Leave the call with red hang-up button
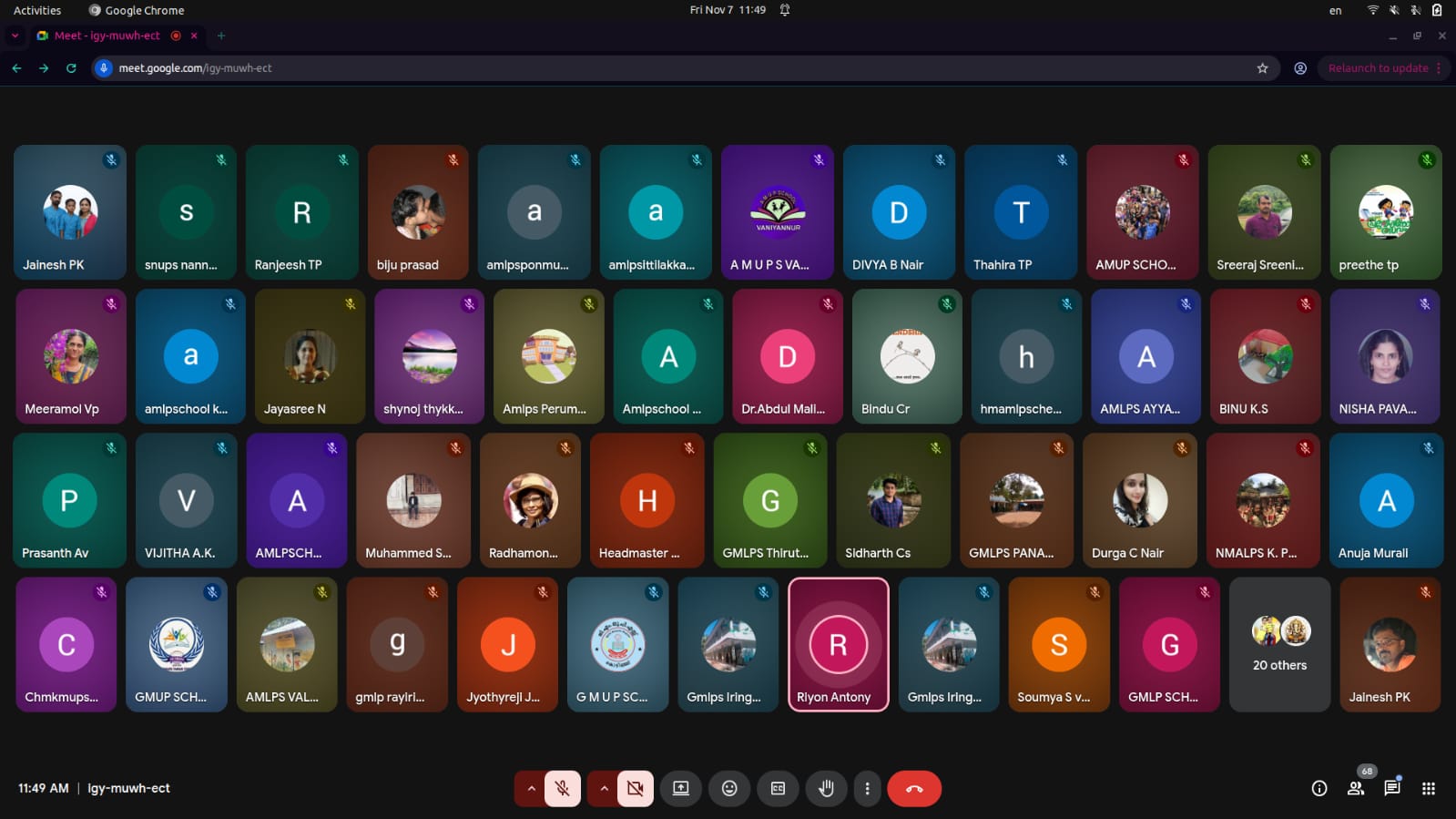This screenshot has height=819, width=1456. [914, 789]
